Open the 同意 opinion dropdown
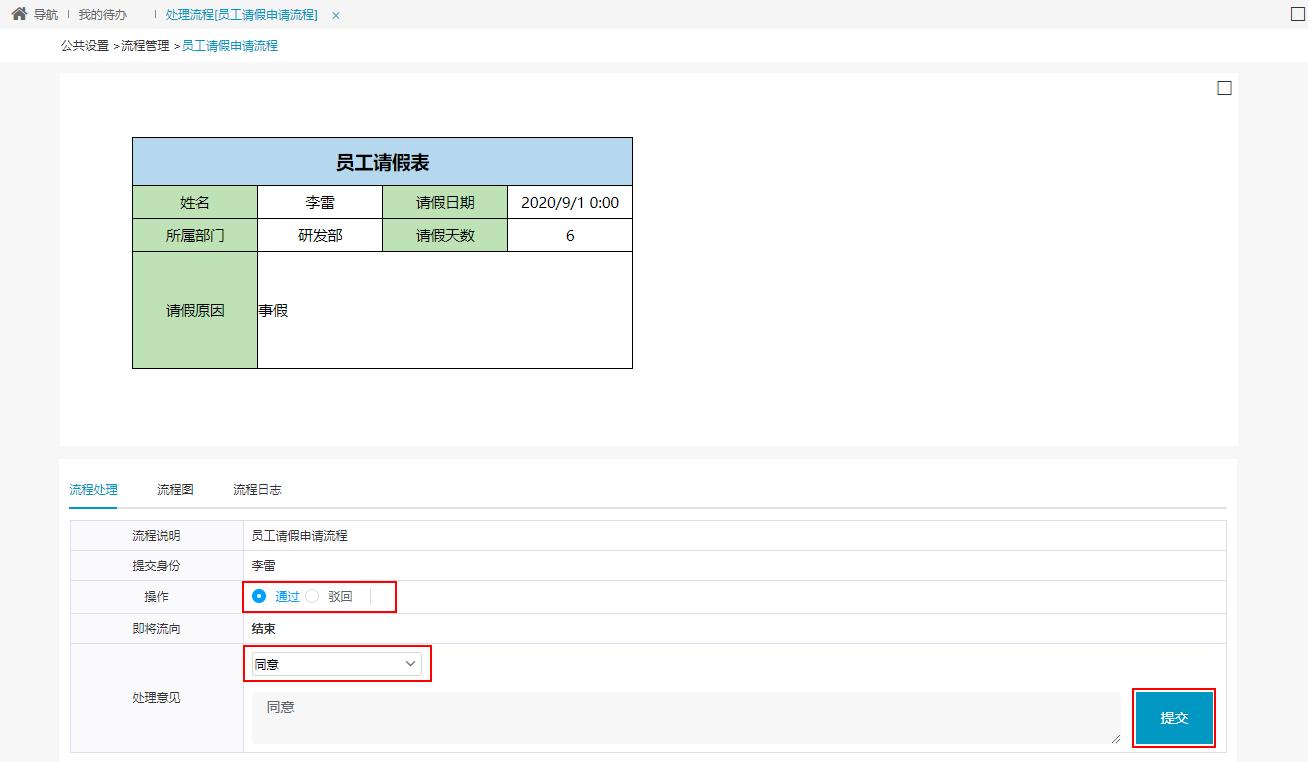The width and height of the screenshot is (1308, 762). pyautogui.click(x=337, y=663)
